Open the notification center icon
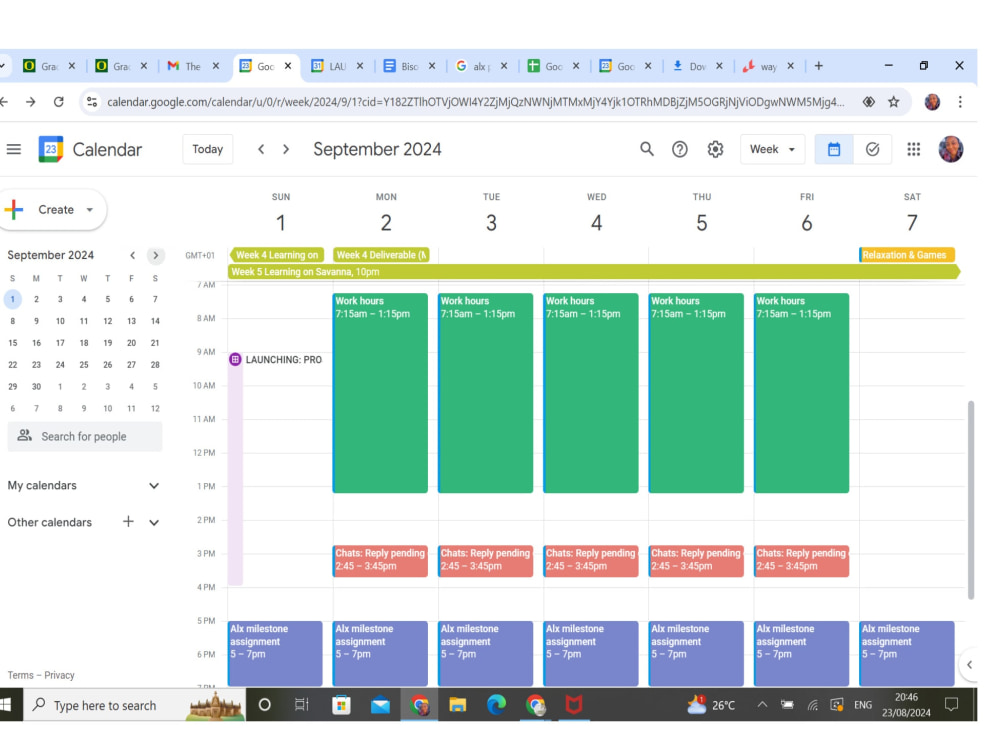Screen dimensions: 1000x750 pos(951,705)
